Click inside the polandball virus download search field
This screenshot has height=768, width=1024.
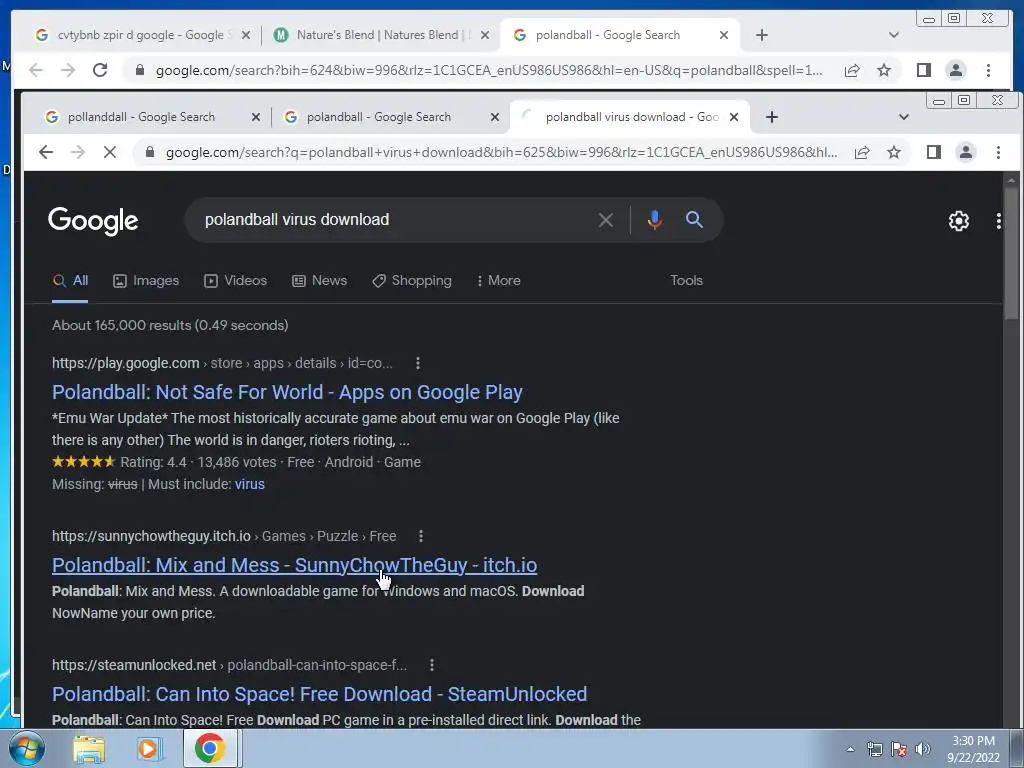(x=392, y=219)
